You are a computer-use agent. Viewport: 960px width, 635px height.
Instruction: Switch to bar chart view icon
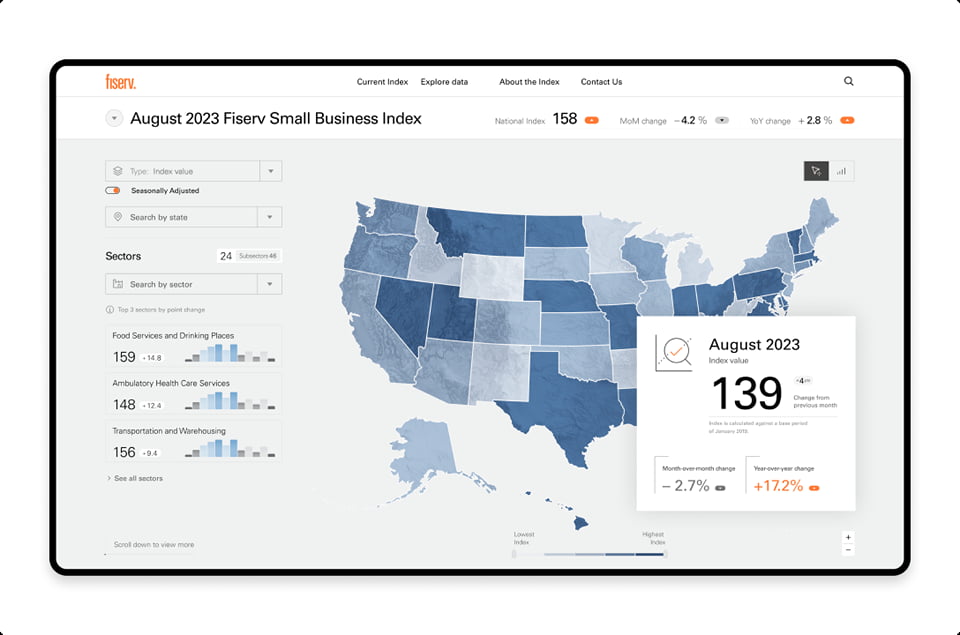[841, 171]
